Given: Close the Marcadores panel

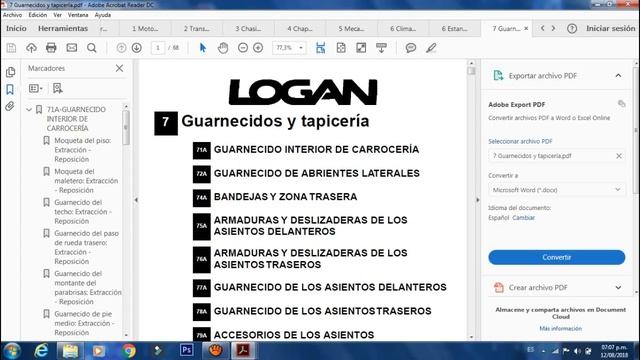Looking at the screenshot, I should 119,68.
